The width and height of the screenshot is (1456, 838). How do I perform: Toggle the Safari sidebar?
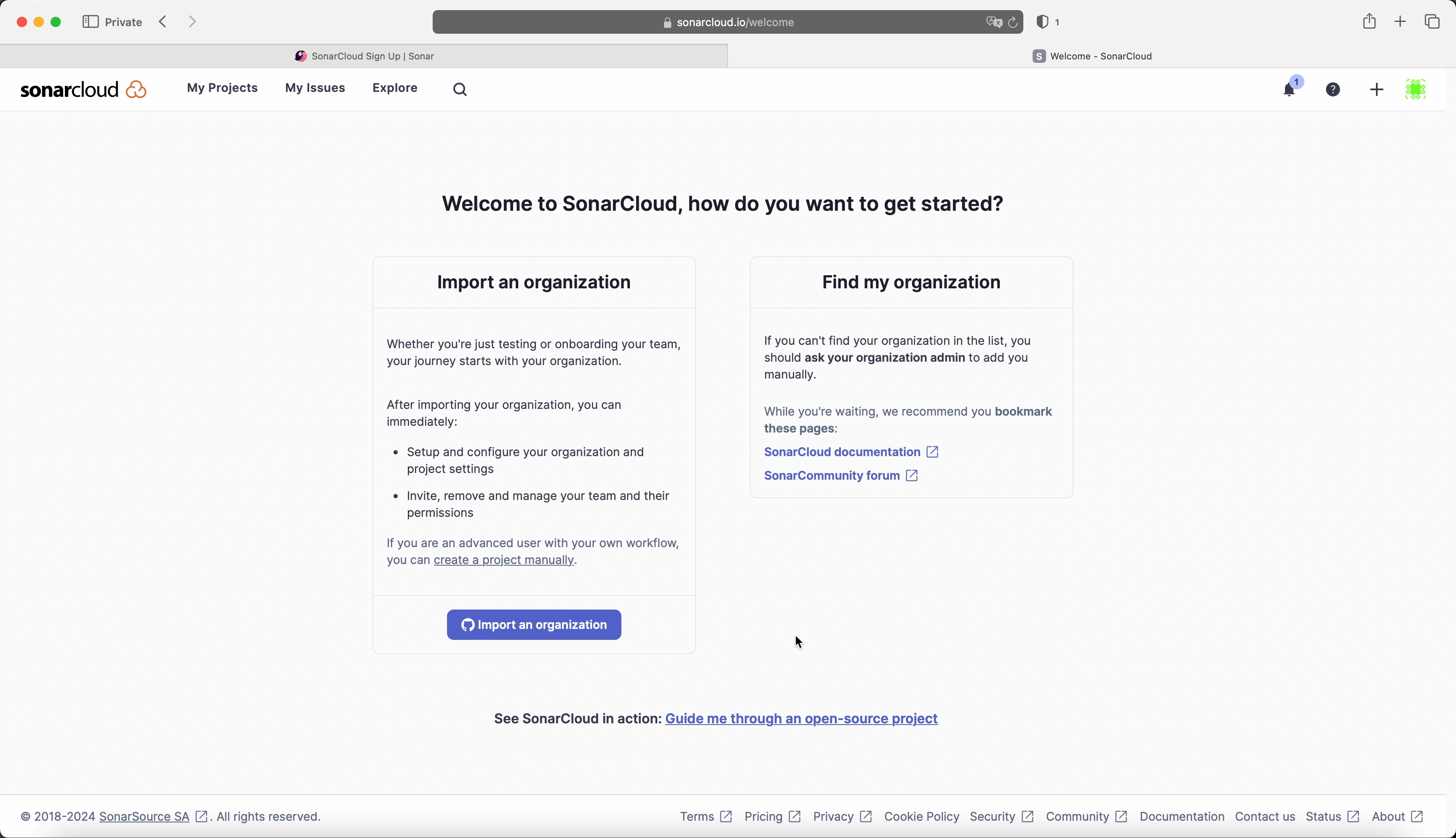pos(90,22)
